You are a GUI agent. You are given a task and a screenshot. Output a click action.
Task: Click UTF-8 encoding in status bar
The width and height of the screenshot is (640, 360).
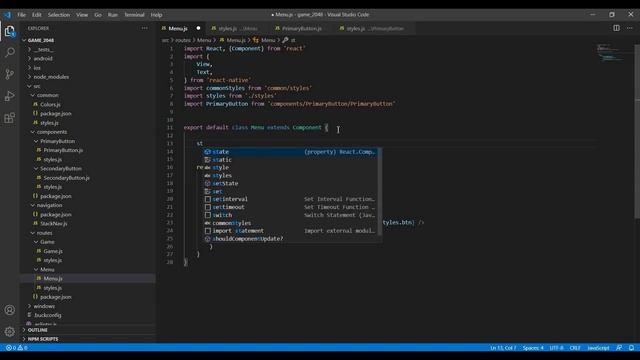[556, 348]
